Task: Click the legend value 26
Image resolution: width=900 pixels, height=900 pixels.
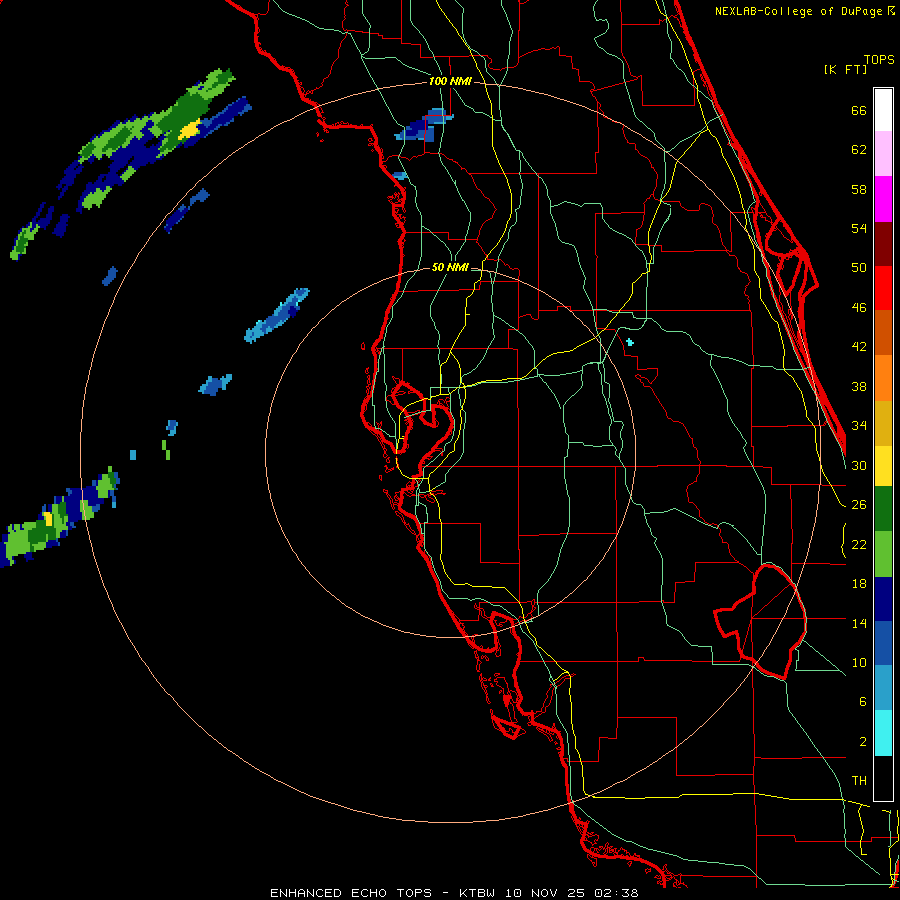Action: (859, 505)
